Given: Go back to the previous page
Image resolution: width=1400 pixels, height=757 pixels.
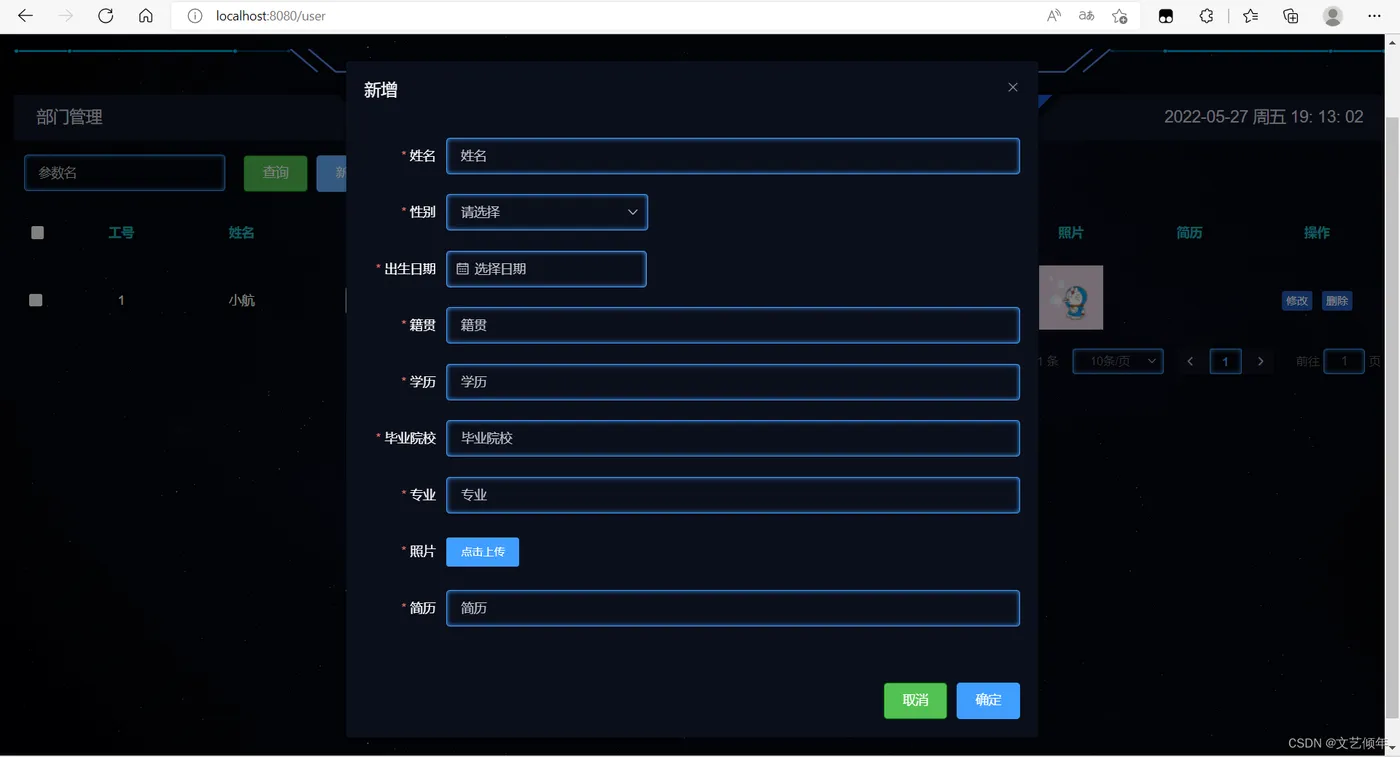Looking at the screenshot, I should point(26,16).
